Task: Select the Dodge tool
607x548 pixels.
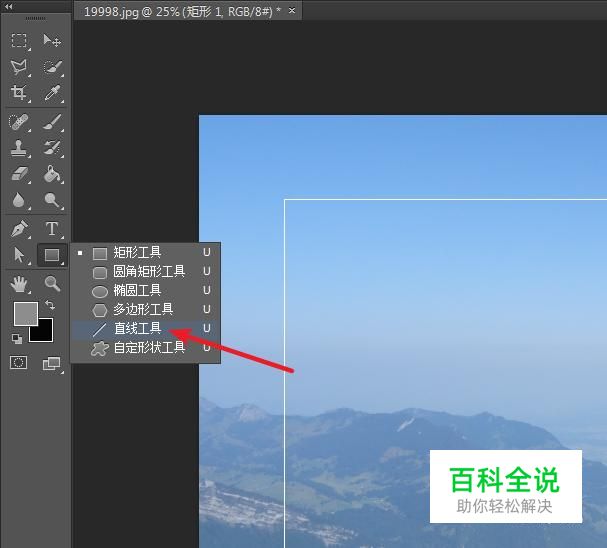Action: tap(51, 200)
